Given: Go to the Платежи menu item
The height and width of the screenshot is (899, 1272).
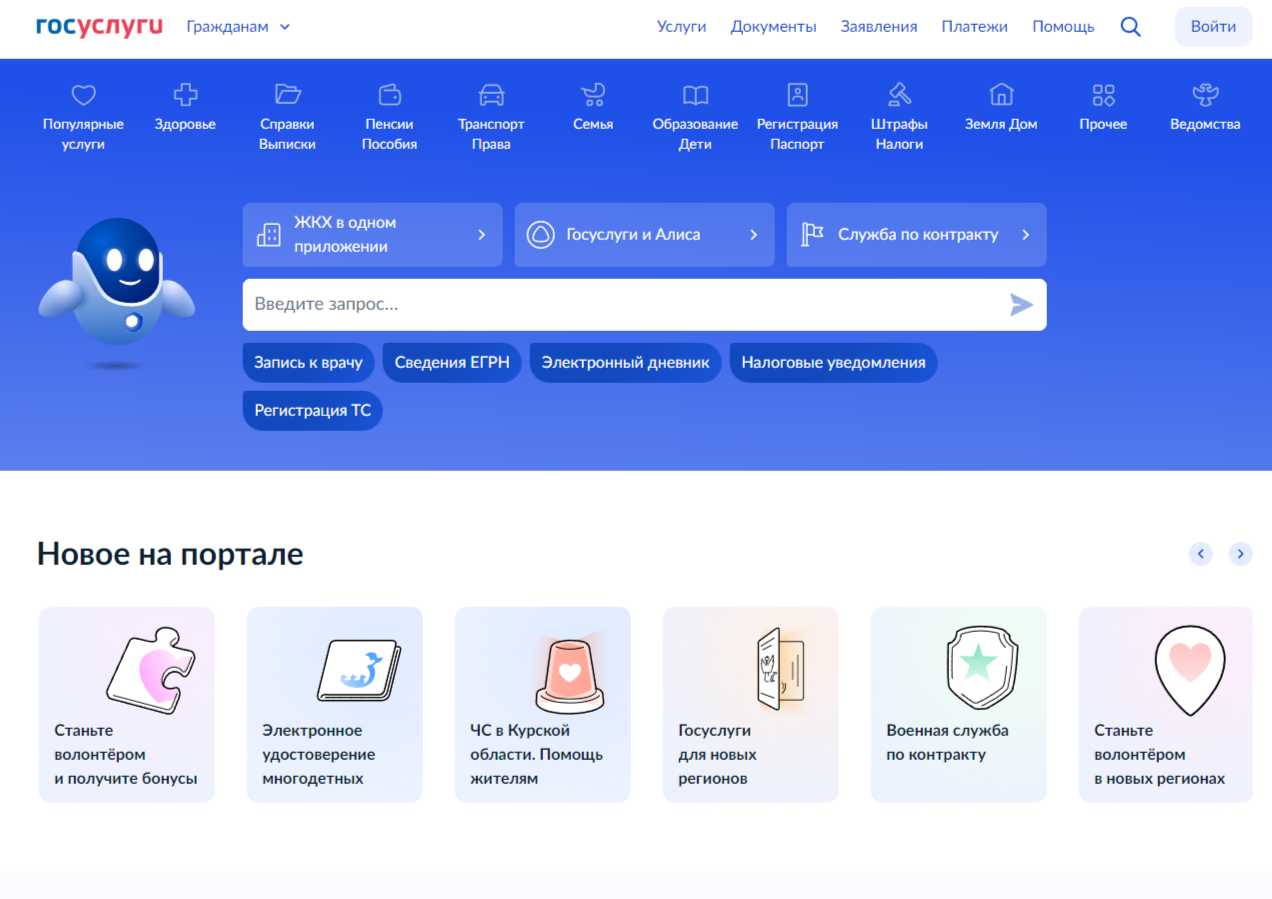Looking at the screenshot, I should [974, 27].
